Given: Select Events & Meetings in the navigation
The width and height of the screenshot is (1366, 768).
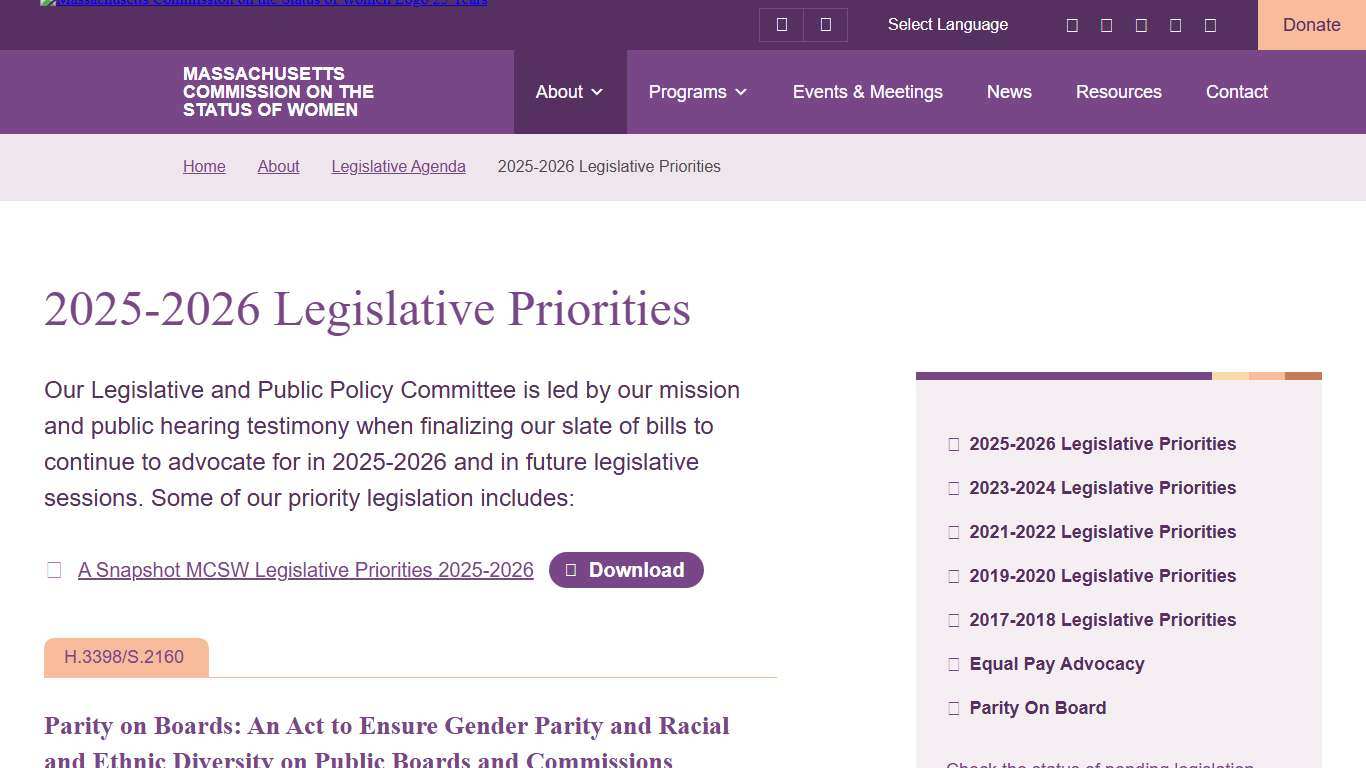Looking at the screenshot, I should [x=868, y=92].
